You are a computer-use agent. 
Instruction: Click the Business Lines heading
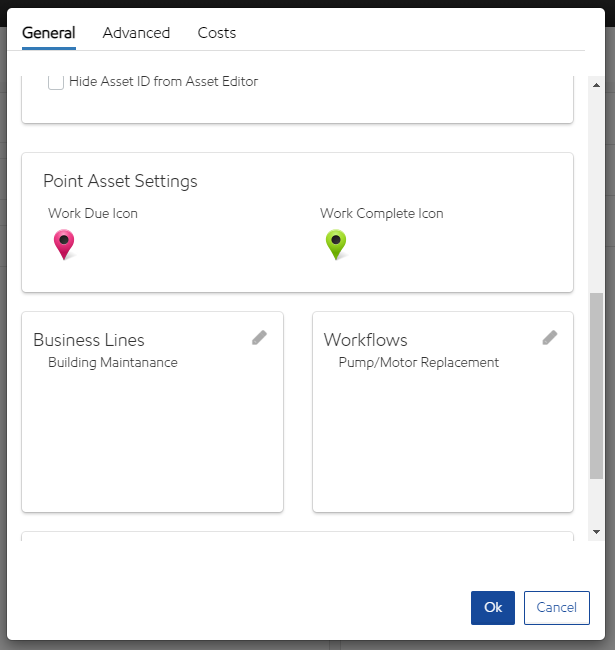pos(89,340)
